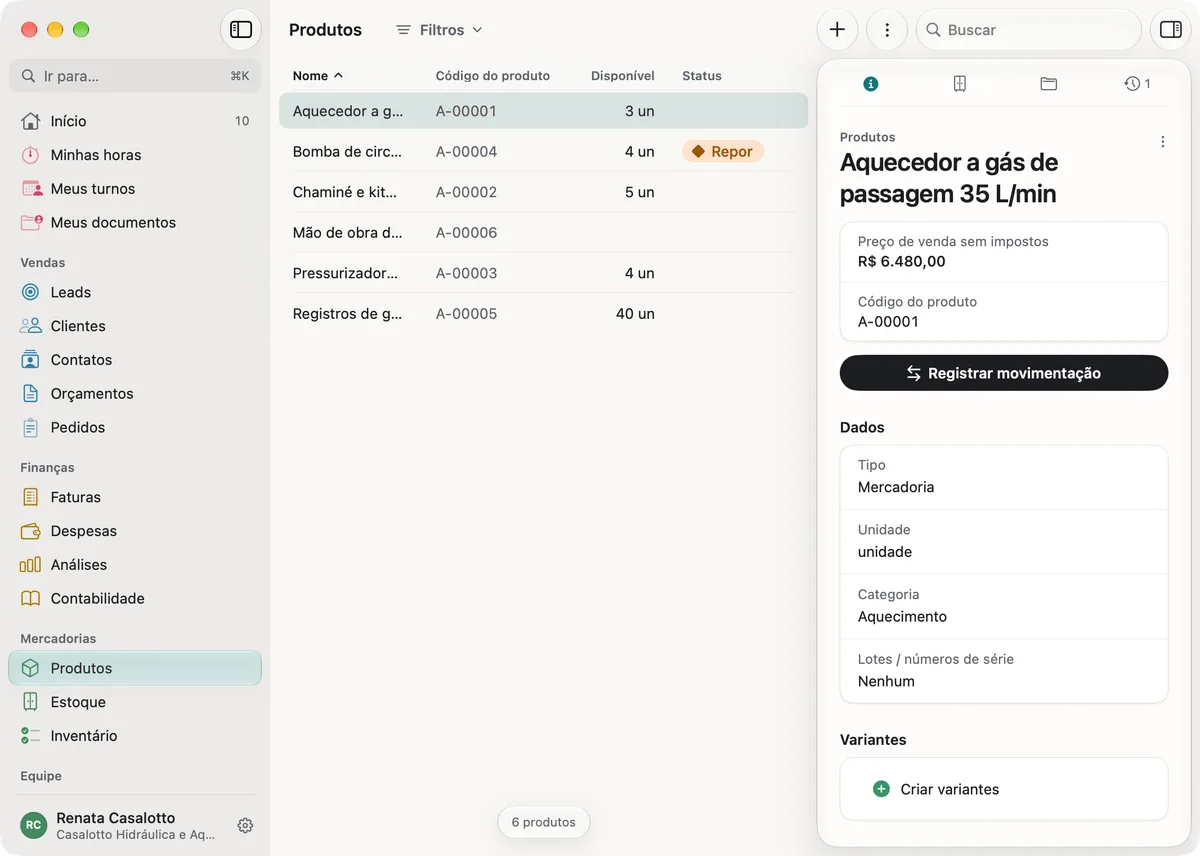
Task: Sort by Status column header
Action: click(x=702, y=76)
